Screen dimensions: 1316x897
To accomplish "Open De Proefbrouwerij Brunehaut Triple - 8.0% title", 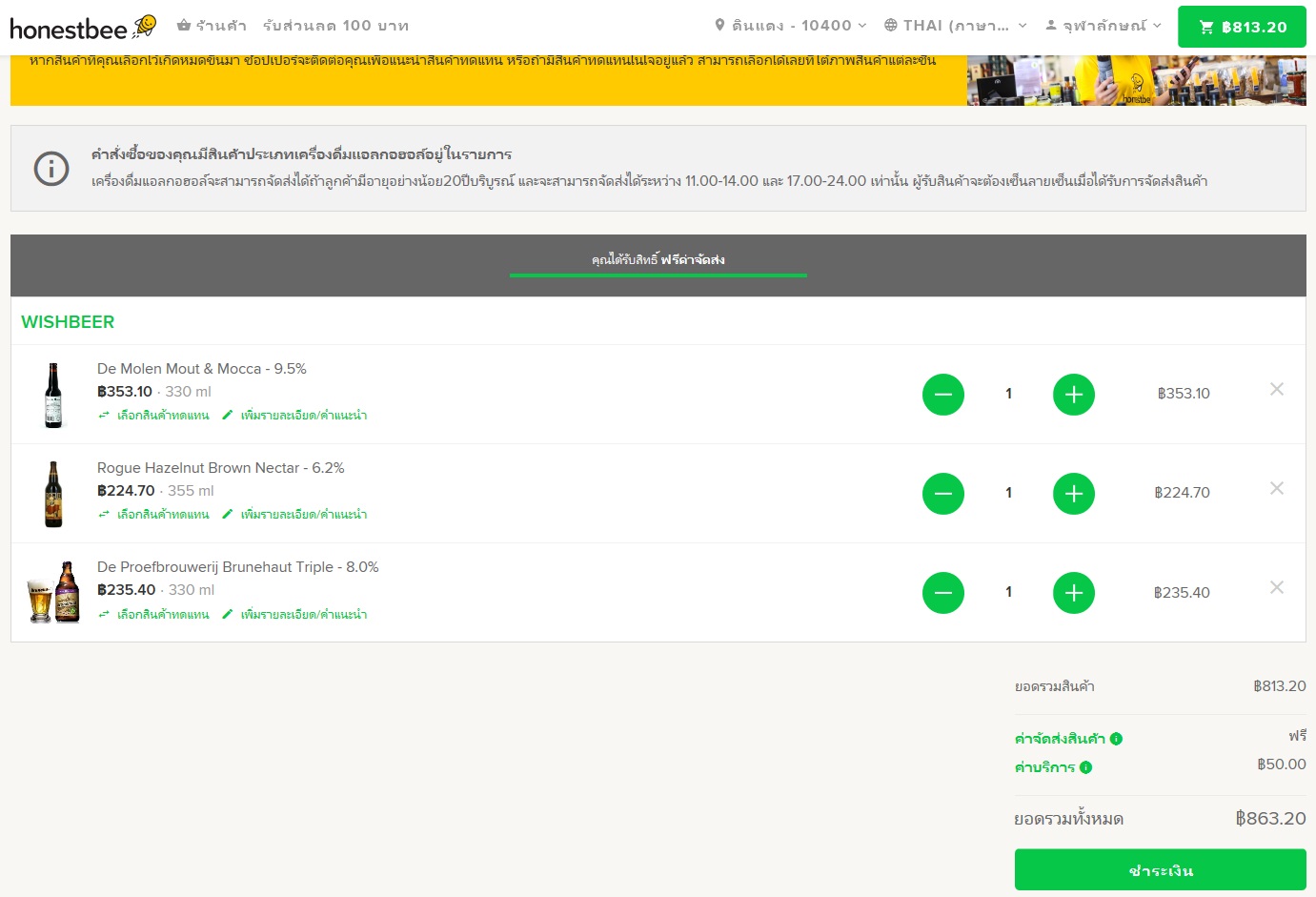I will (x=238, y=567).
